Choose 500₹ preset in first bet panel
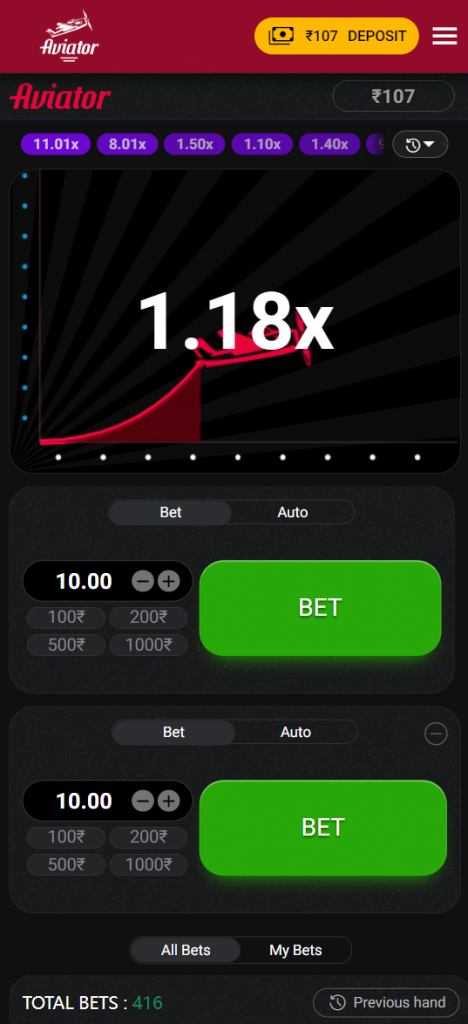 pyautogui.click(x=66, y=645)
